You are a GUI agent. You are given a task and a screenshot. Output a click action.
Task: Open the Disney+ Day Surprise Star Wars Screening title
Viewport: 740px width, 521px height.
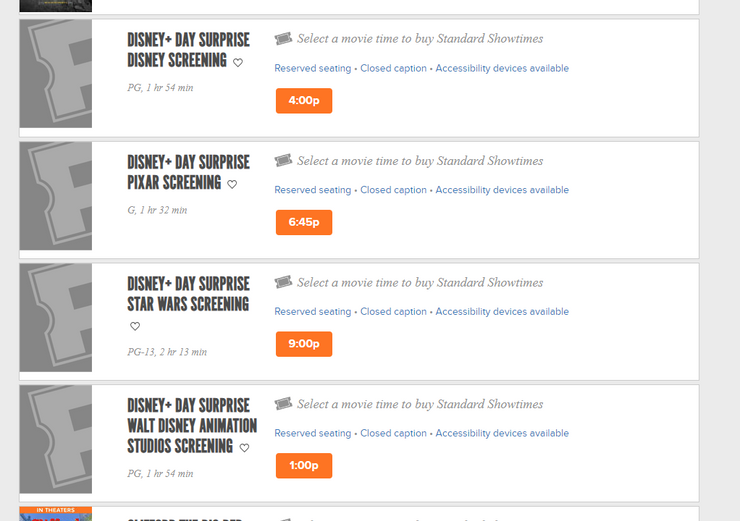(x=188, y=293)
